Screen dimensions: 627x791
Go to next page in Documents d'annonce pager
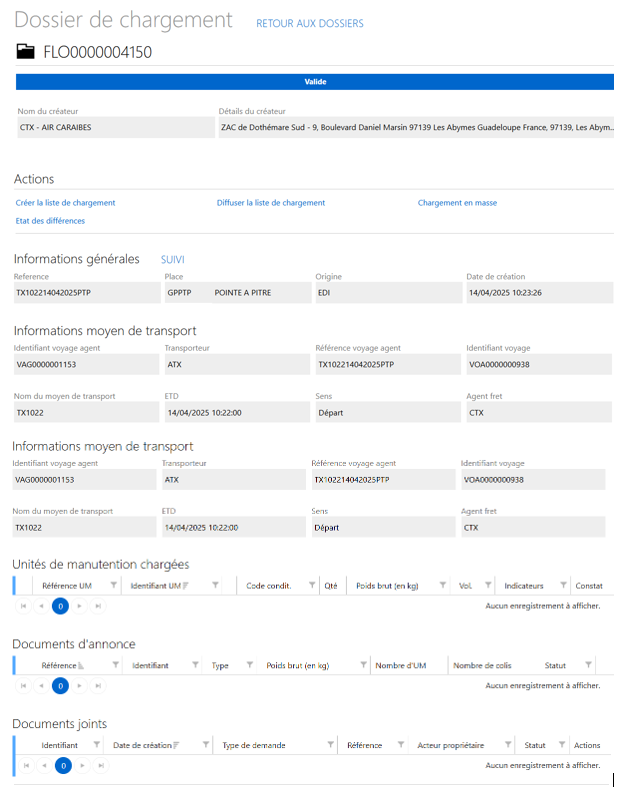coord(81,686)
